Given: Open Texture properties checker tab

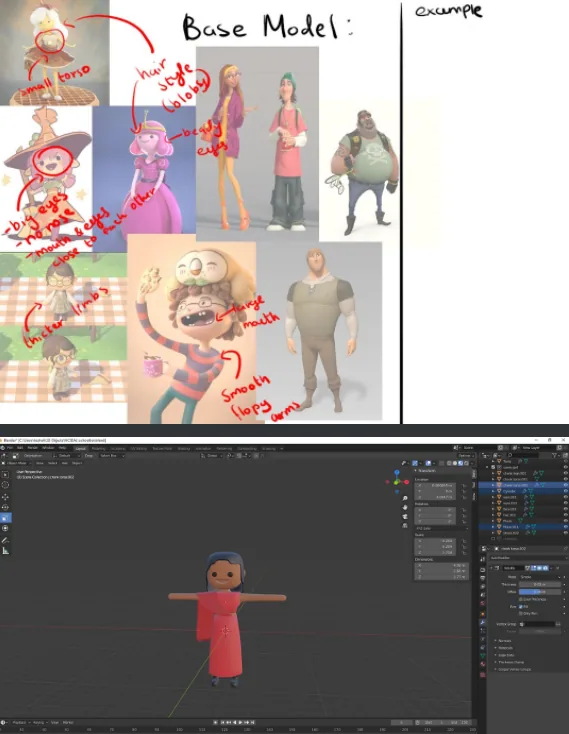Looking at the screenshot, I should 482,675.
